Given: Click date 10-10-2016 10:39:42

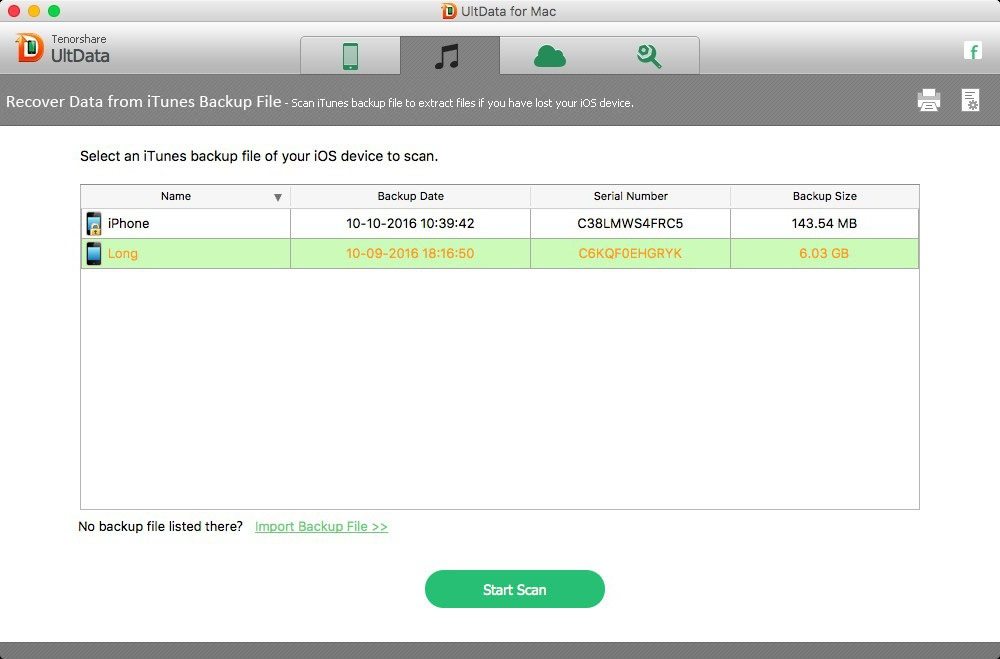Looking at the screenshot, I should 410,223.
